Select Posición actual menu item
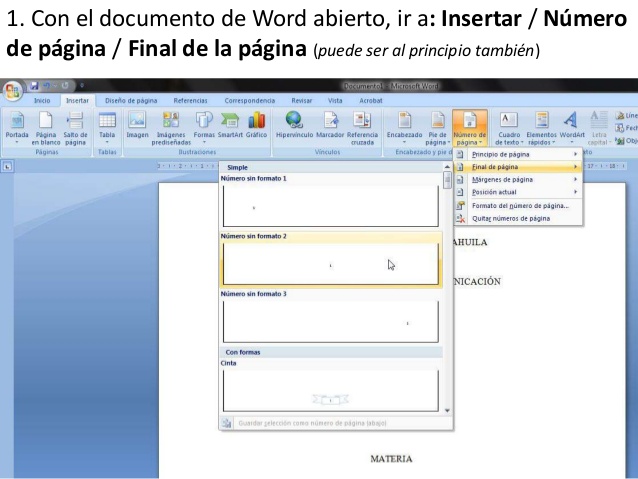 coord(518,192)
